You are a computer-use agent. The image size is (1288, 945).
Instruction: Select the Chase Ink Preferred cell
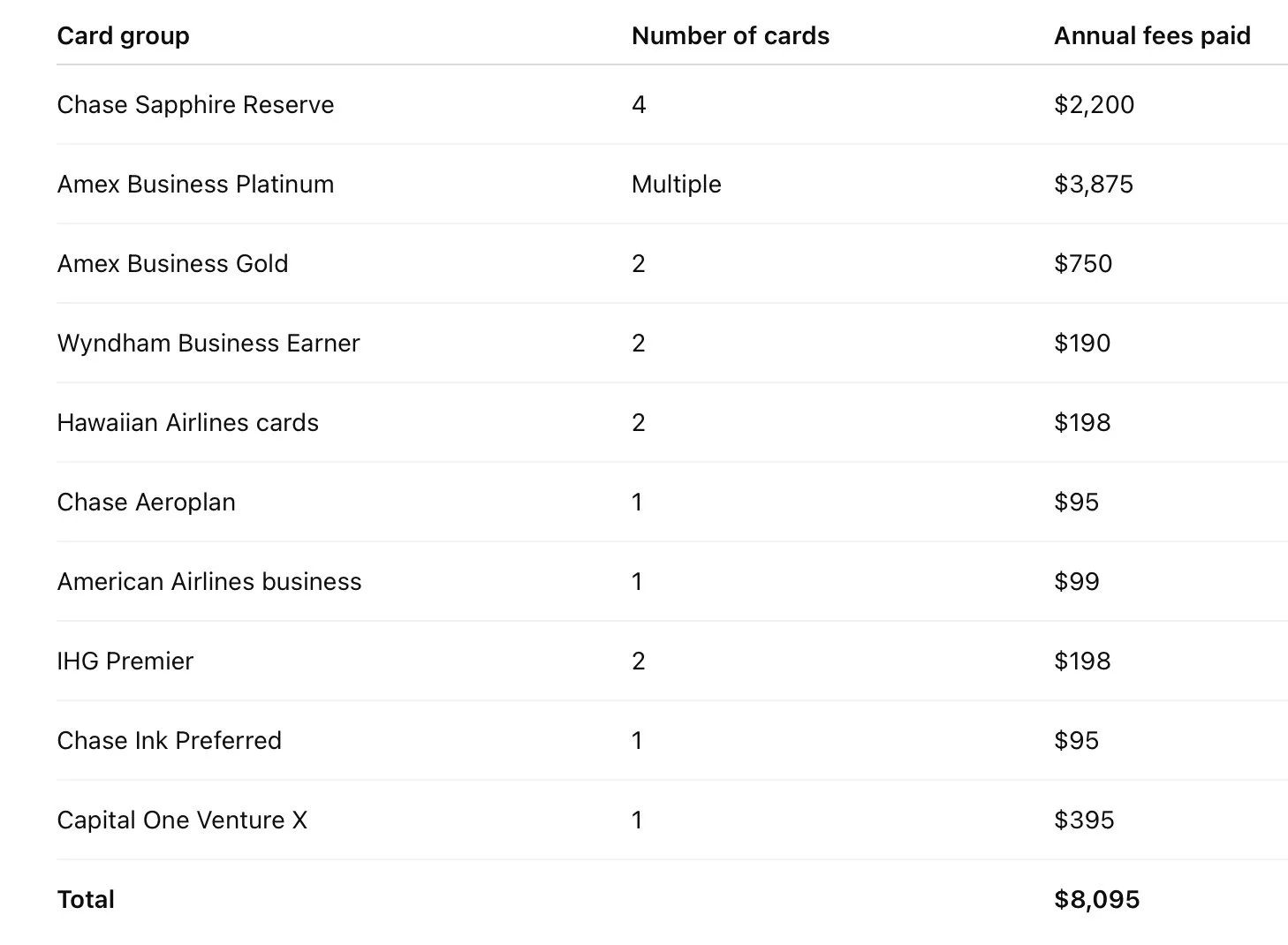coord(169,741)
